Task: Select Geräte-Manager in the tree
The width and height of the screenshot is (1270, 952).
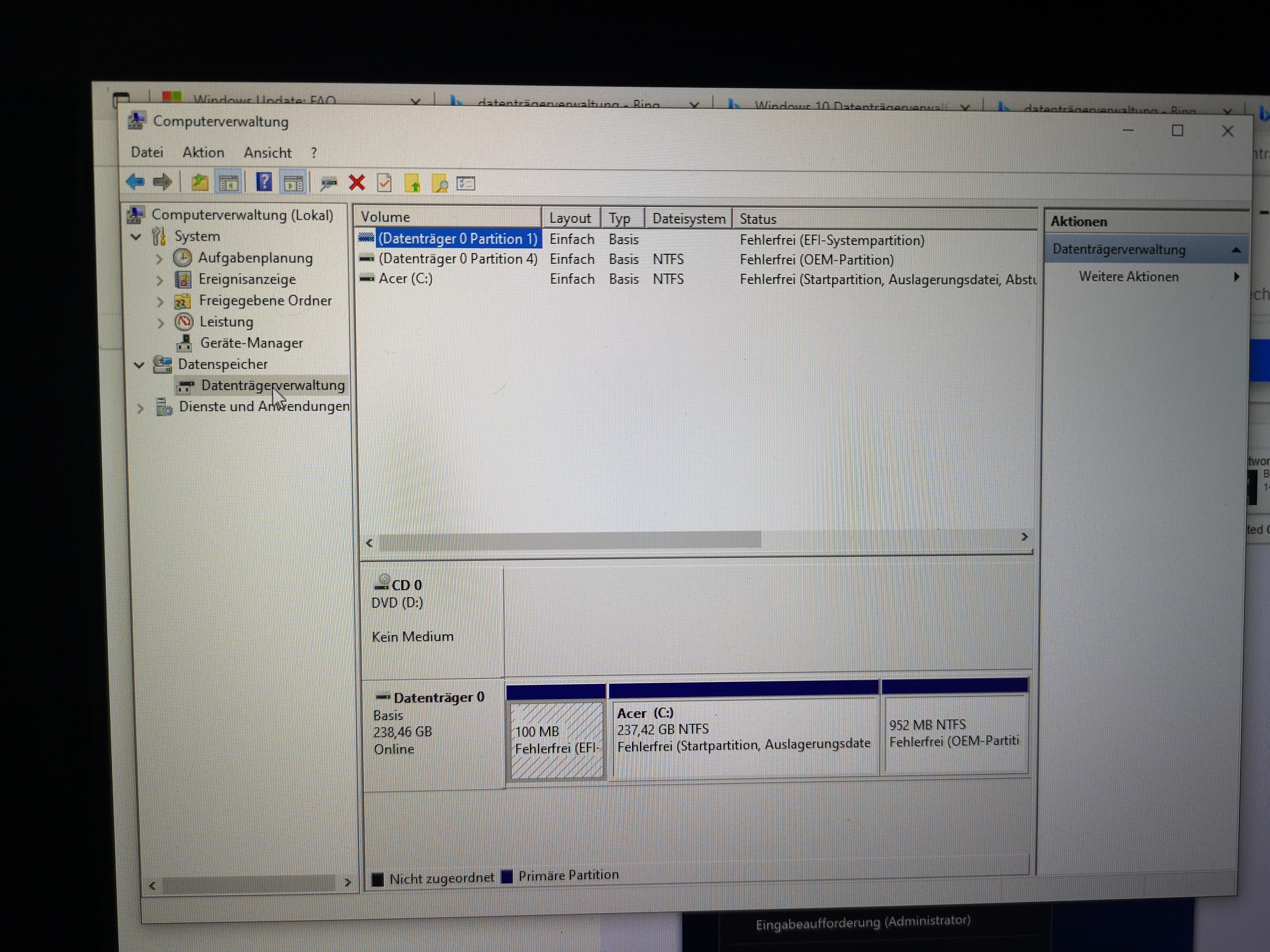Action: point(251,343)
